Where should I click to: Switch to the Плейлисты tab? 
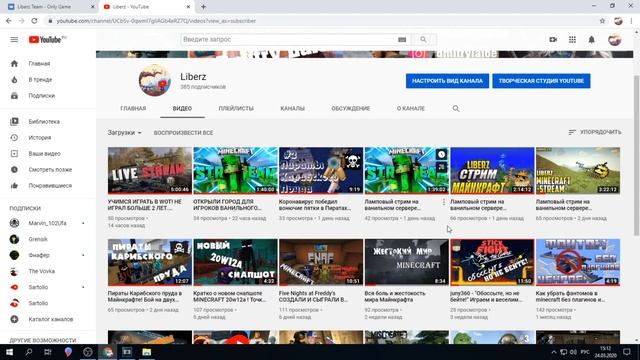(x=236, y=109)
